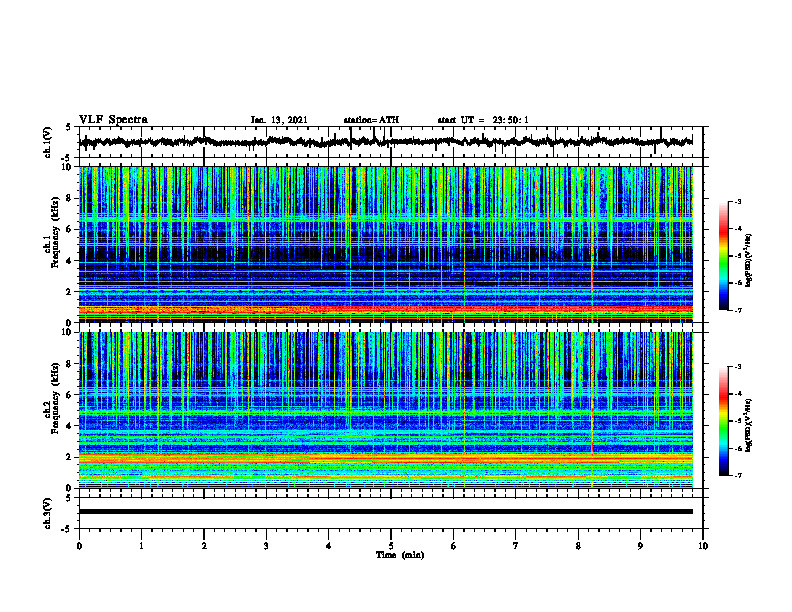This screenshot has width=792, height=612.
Task: Click the ch.2 spectrogram panel
Action: coord(385,410)
